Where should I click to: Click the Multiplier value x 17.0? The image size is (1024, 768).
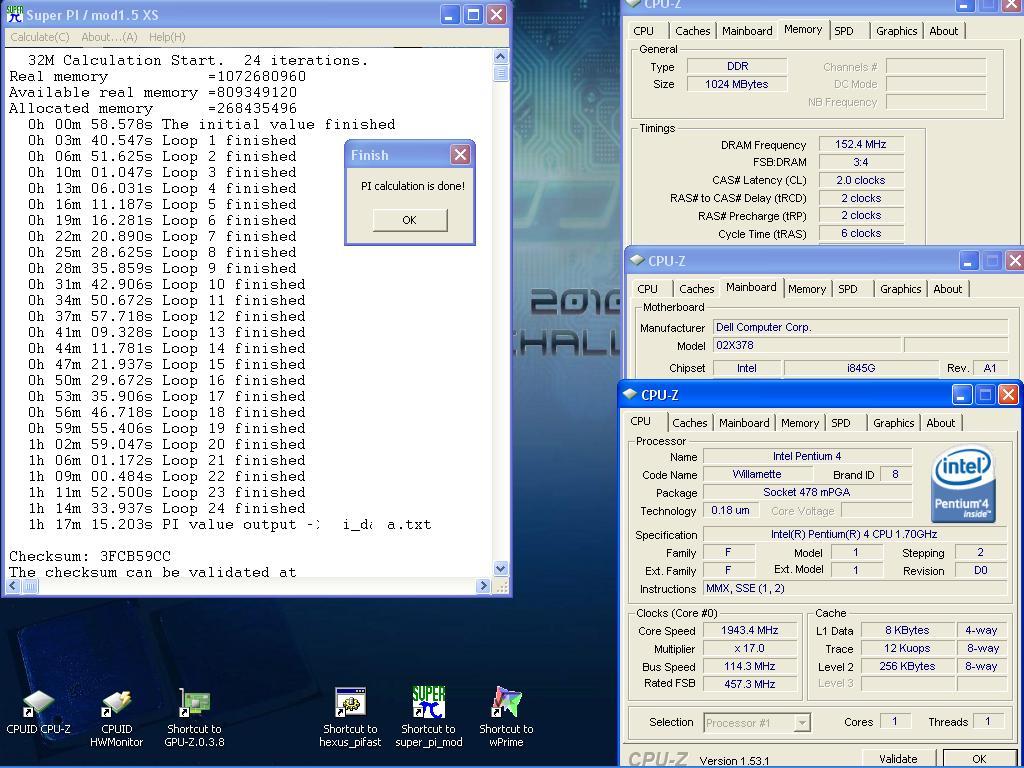point(750,648)
